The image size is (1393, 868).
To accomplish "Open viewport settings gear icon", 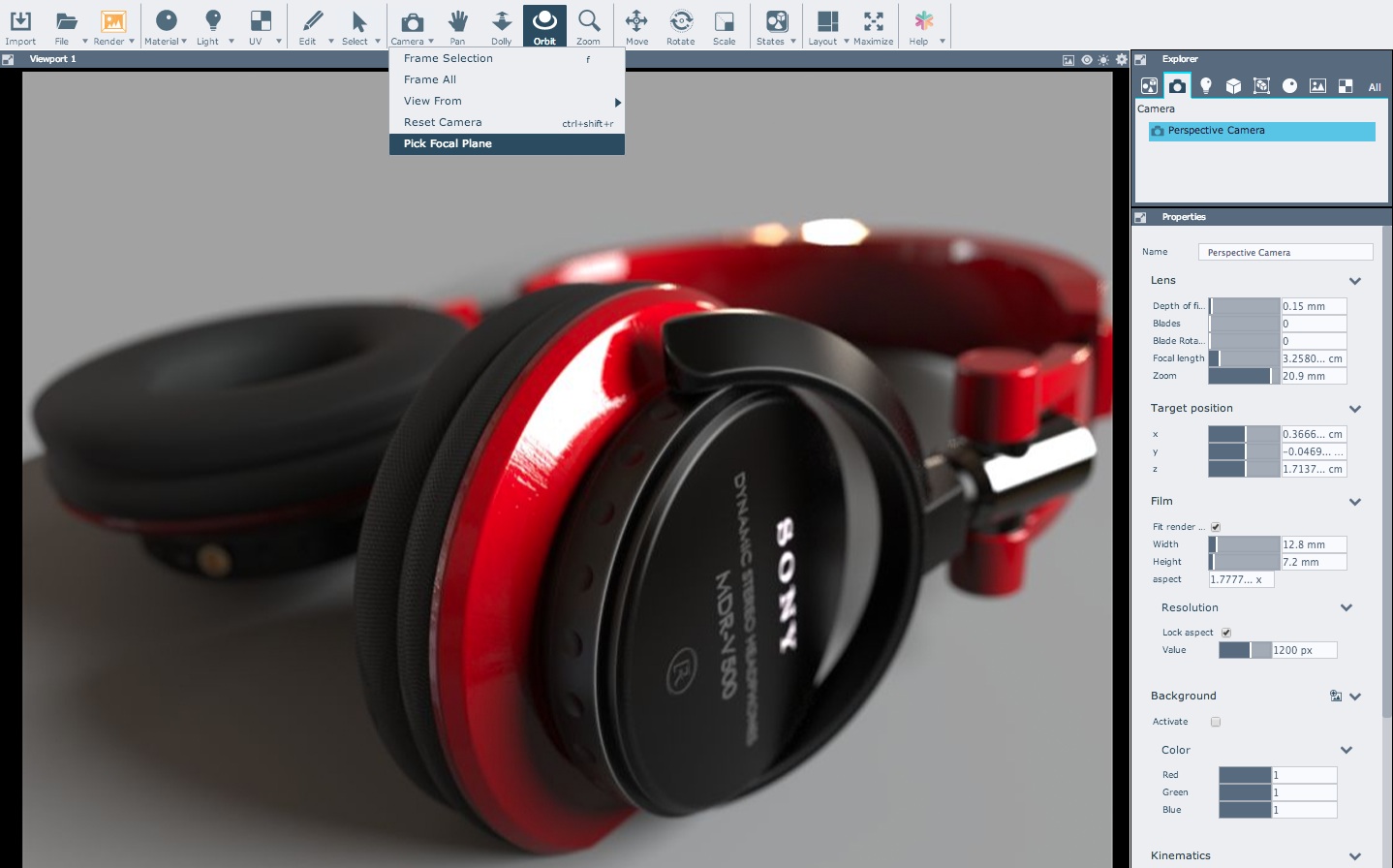I will pyautogui.click(x=1122, y=60).
